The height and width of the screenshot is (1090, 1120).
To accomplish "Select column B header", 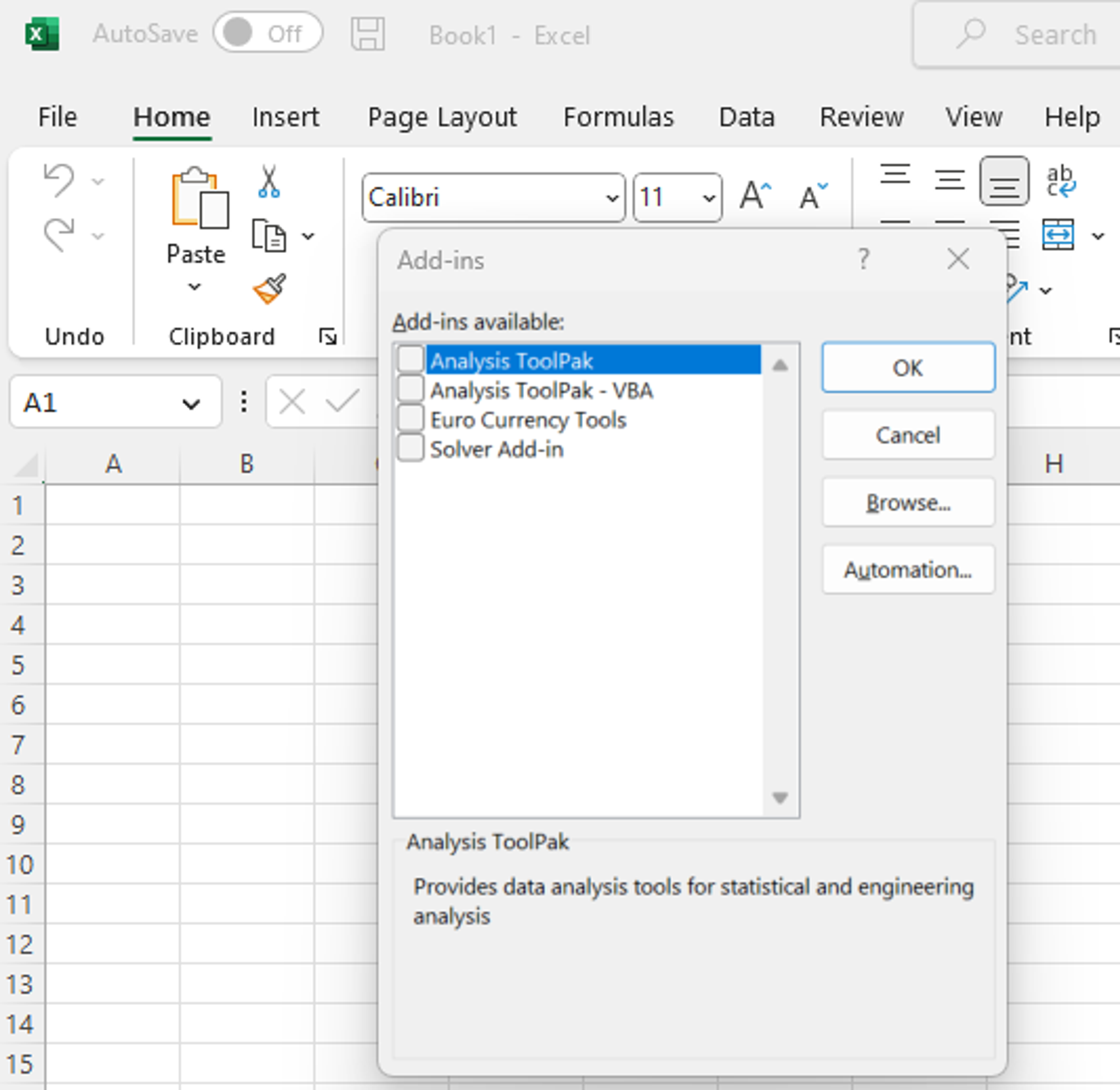I will click(x=247, y=464).
